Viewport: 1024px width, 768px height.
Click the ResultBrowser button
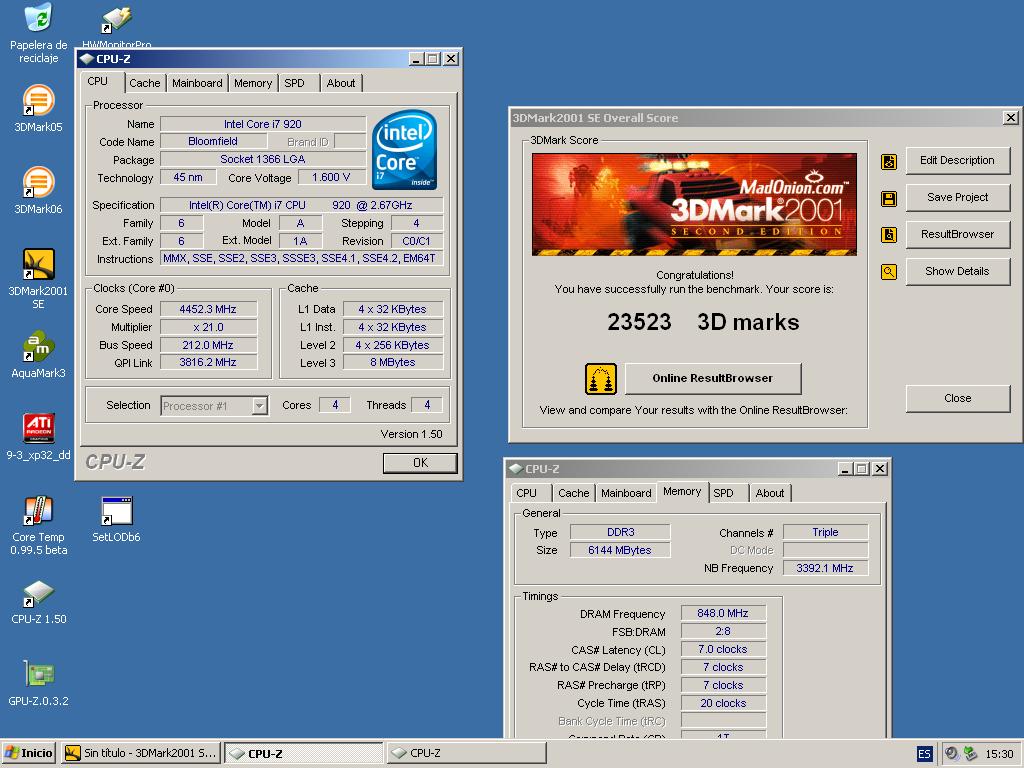click(x=957, y=234)
